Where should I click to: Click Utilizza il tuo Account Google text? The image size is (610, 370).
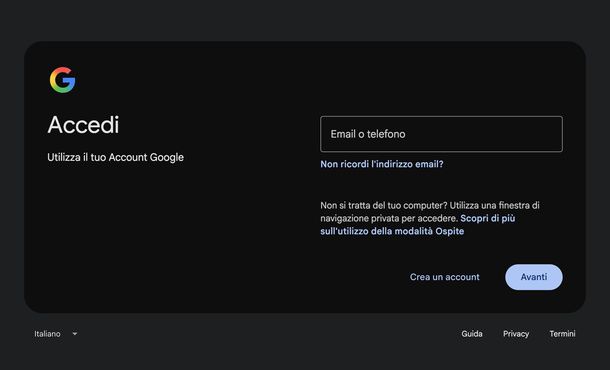coord(116,158)
